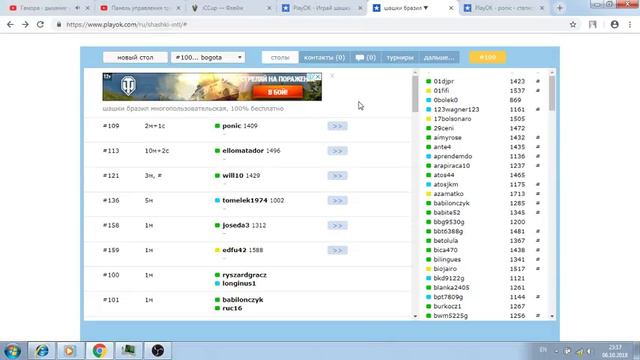Bookmark page with star icon
Screen dimensions: 640x360
[573, 24]
